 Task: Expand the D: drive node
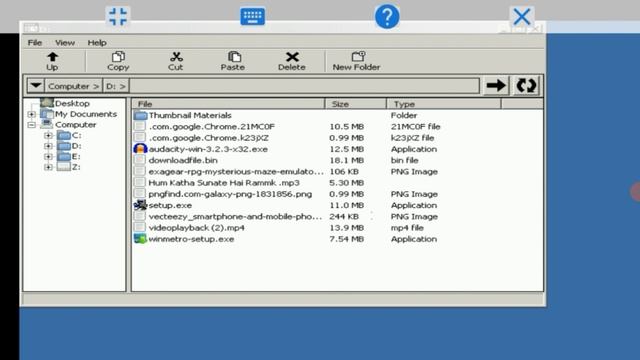point(48,146)
